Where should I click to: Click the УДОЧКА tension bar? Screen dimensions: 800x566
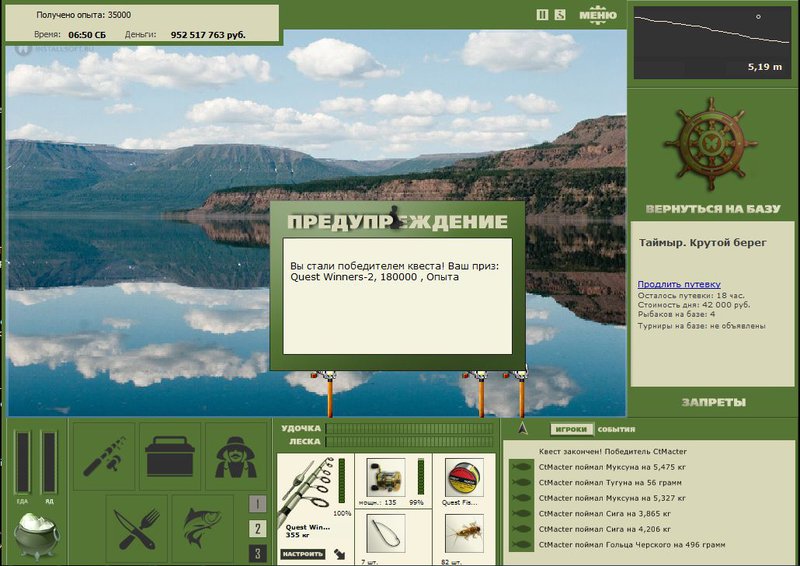coord(410,428)
